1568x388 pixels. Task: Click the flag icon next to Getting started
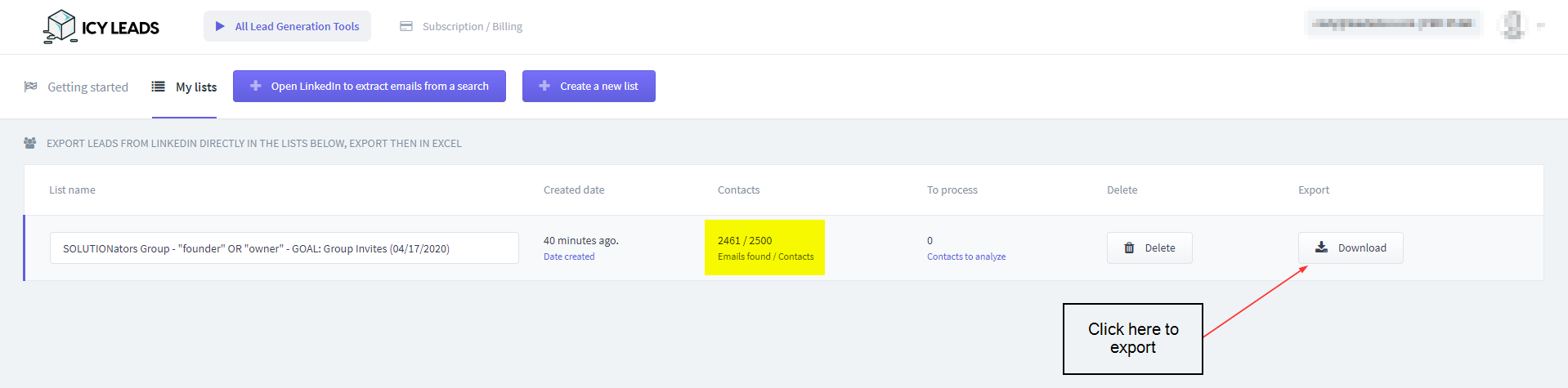tap(31, 86)
